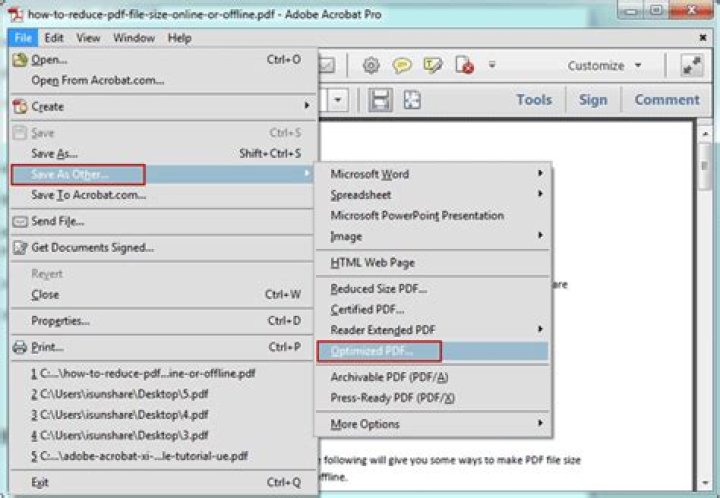The image size is (720, 498).
Task: Expand the Microsoft Word submenu arrow
Action: point(540,173)
